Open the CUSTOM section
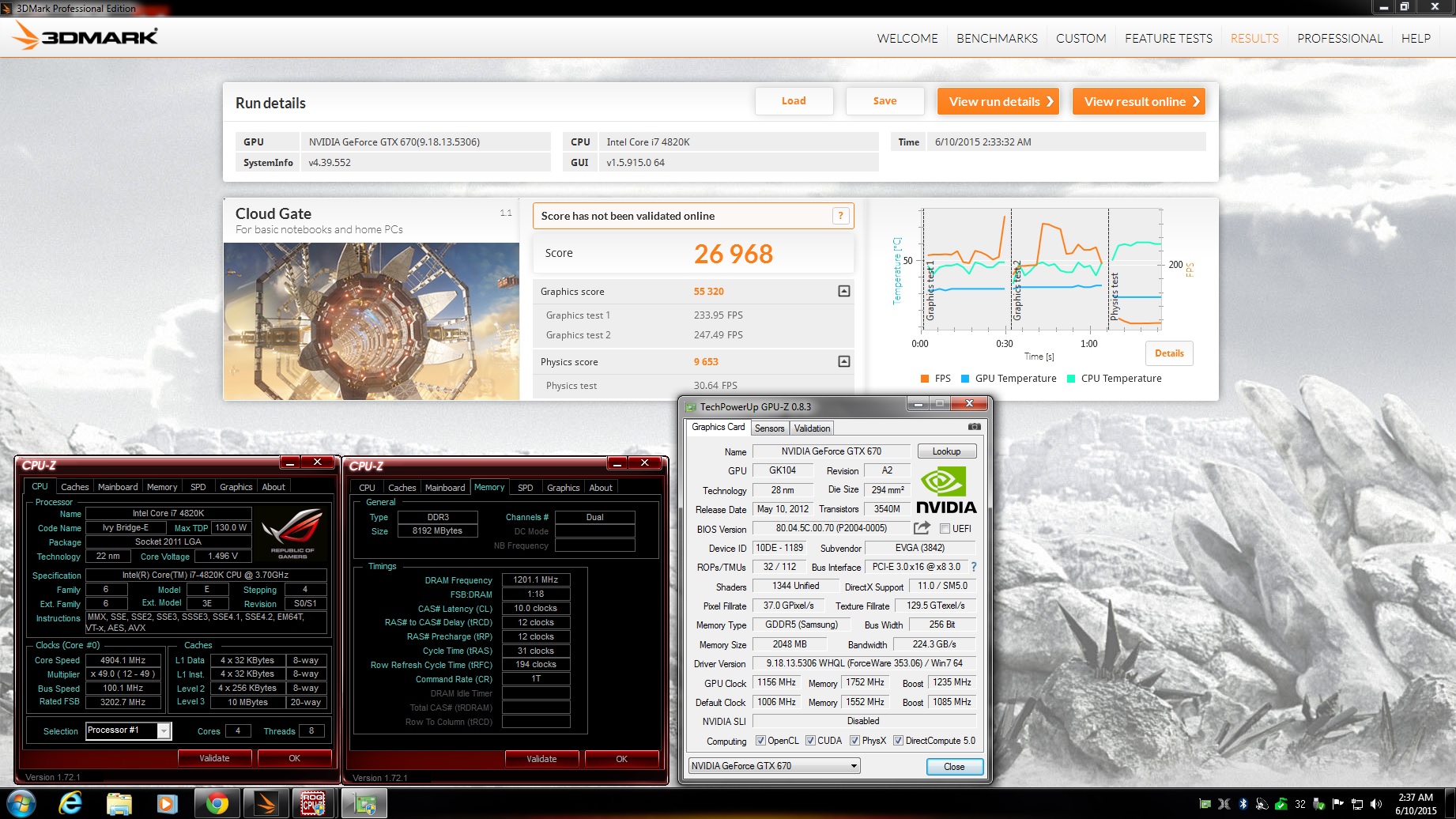The height and width of the screenshot is (819, 1456). pyautogui.click(x=1081, y=38)
